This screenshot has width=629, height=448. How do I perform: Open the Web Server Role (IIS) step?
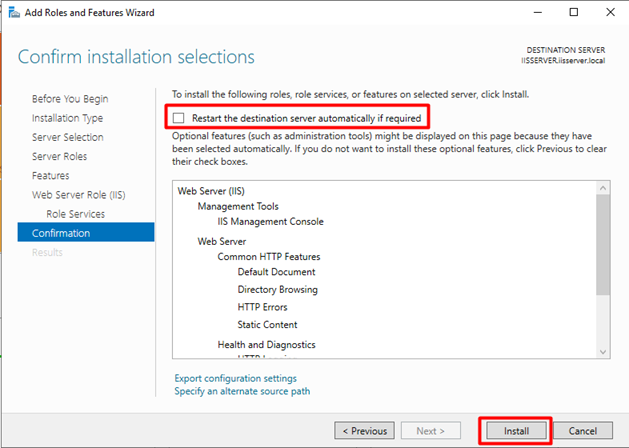(79, 195)
